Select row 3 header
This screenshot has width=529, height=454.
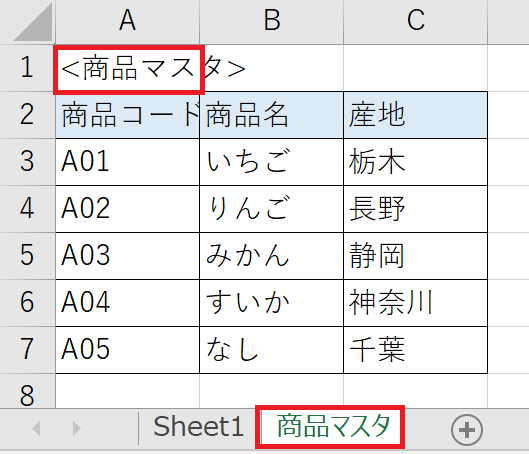[x=27, y=162]
